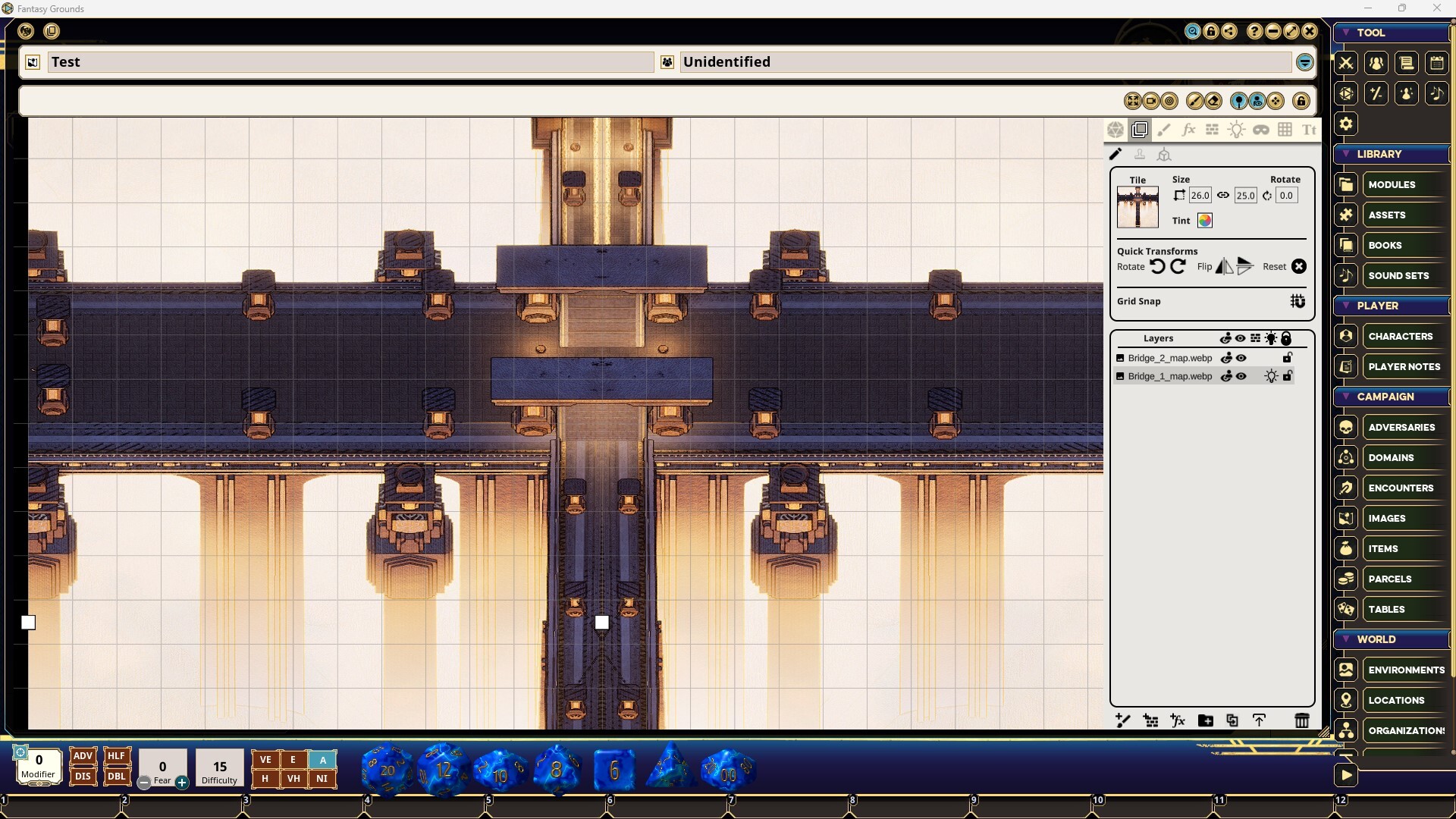The image size is (1456, 819).
Task: Open the FX effects tab
Action: pyautogui.click(x=1188, y=130)
